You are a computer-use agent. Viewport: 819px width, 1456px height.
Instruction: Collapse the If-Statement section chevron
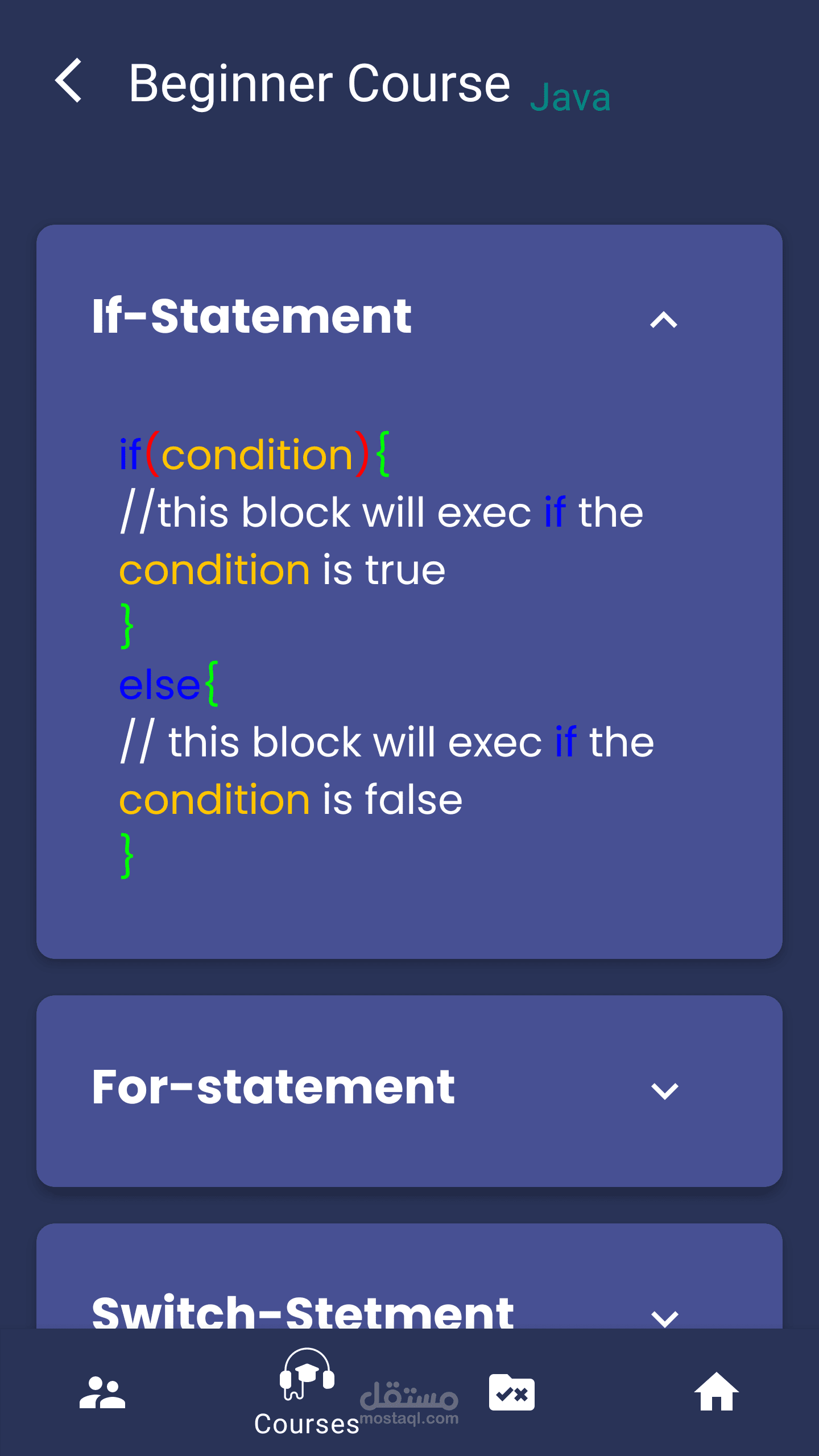pos(664,320)
